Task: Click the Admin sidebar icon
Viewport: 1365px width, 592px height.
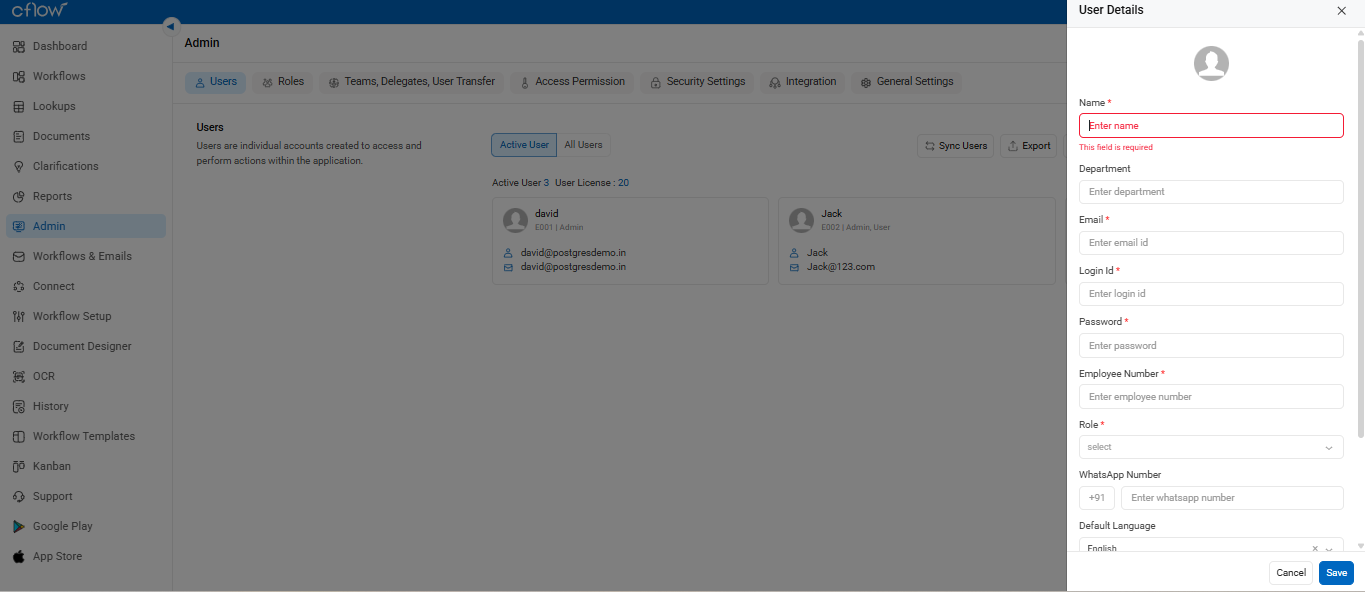Action: click(19, 226)
